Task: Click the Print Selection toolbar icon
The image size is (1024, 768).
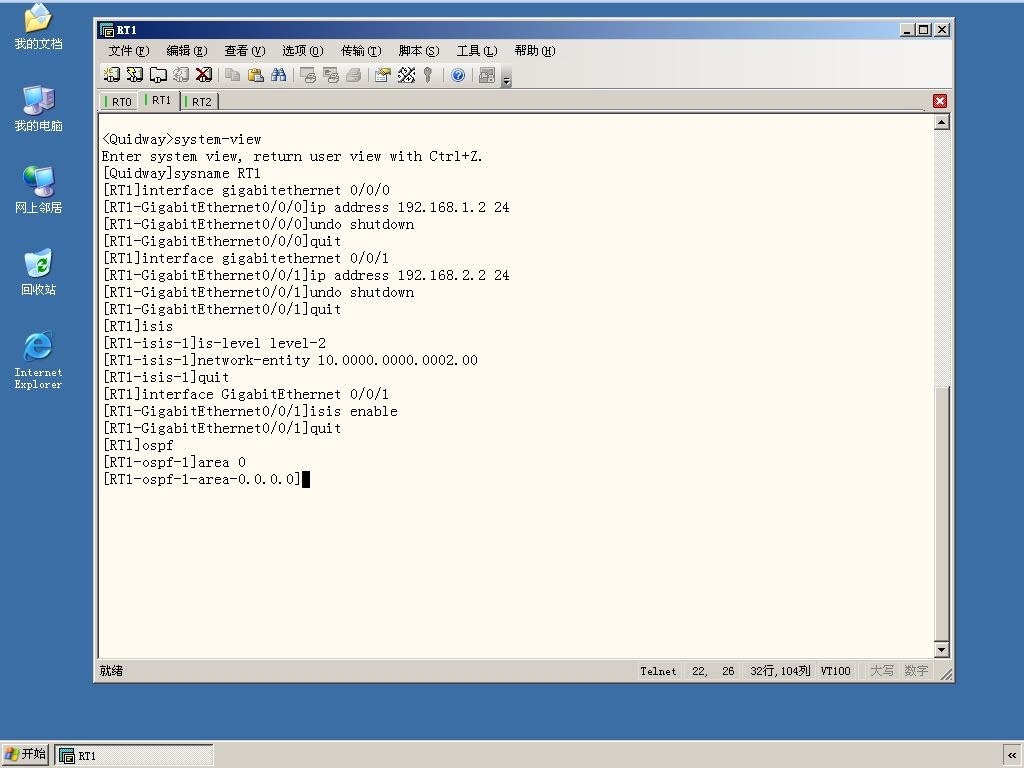Action: click(x=330, y=75)
